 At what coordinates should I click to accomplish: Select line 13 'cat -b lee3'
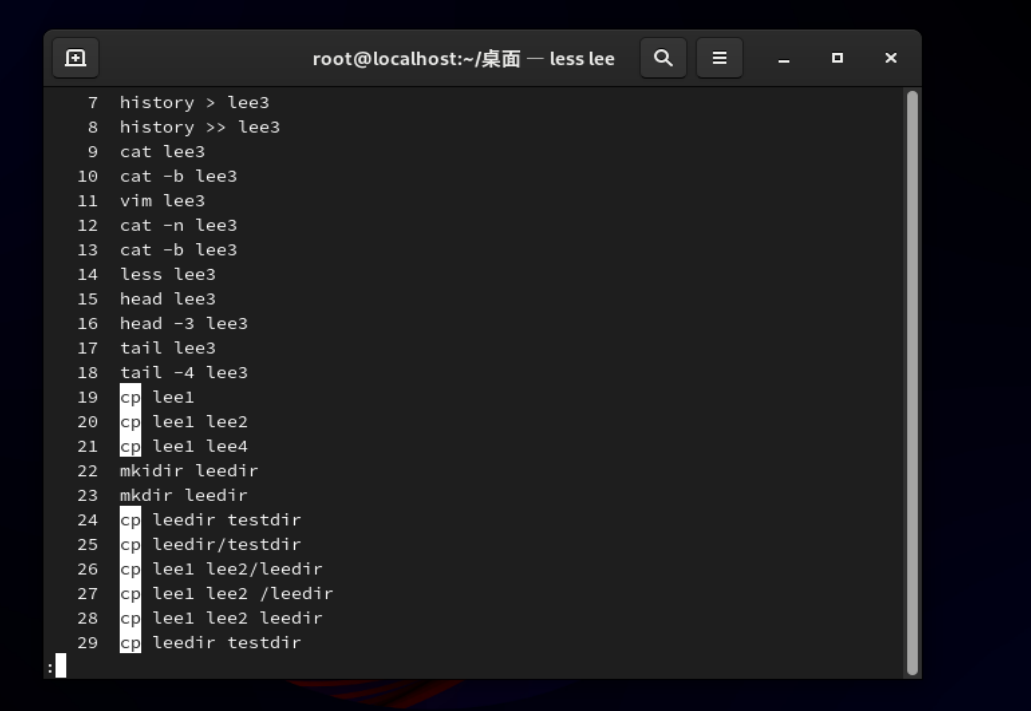tap(178, 250)
